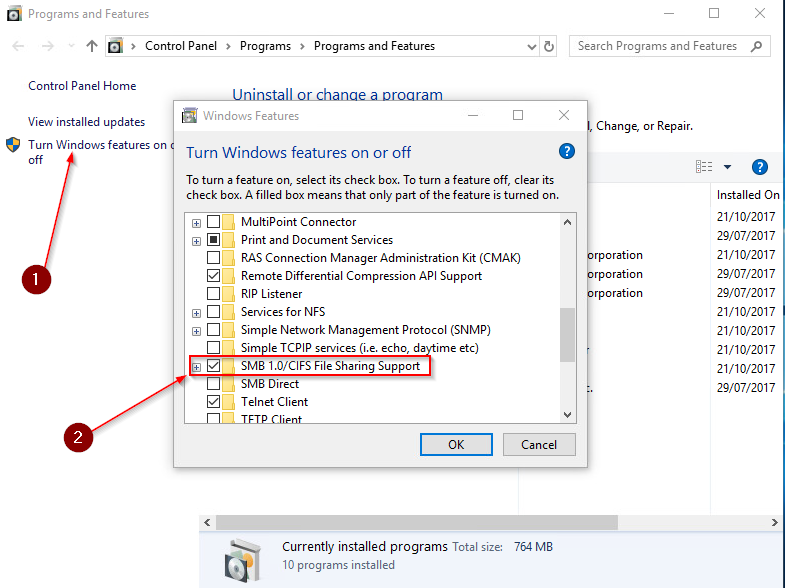The height and width of the screenshot is (588, 785).
Task: Check the Simple TCPIP services box
Action: click(213, 347)
